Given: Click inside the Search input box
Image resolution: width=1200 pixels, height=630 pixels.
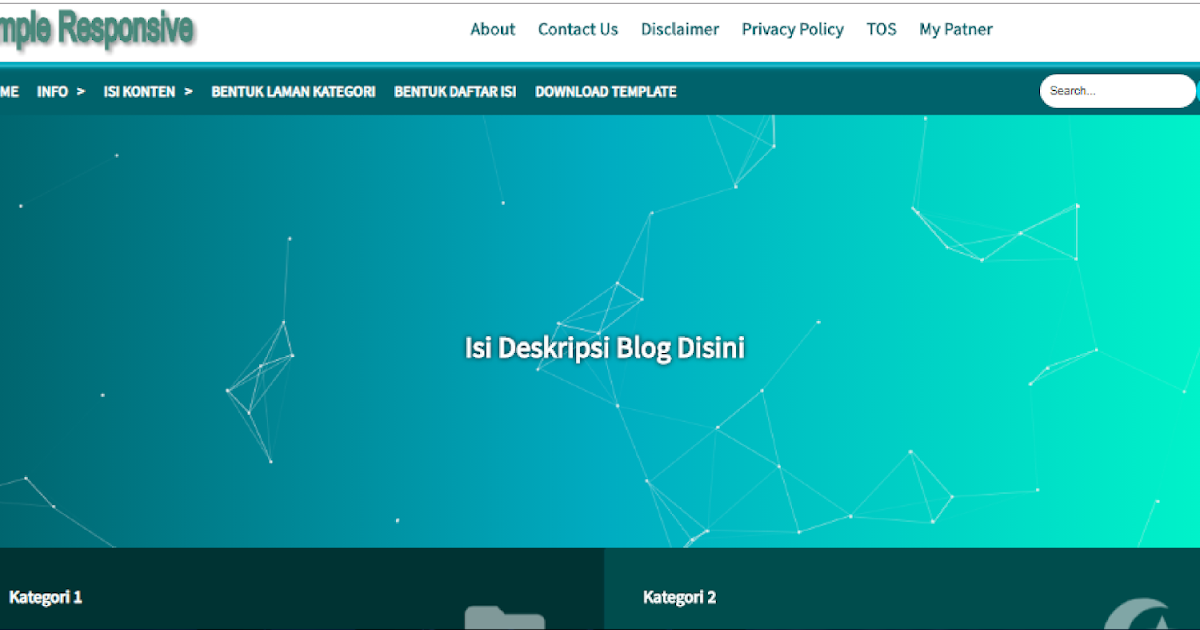Looking at the screenshot, I should 1117,90.
